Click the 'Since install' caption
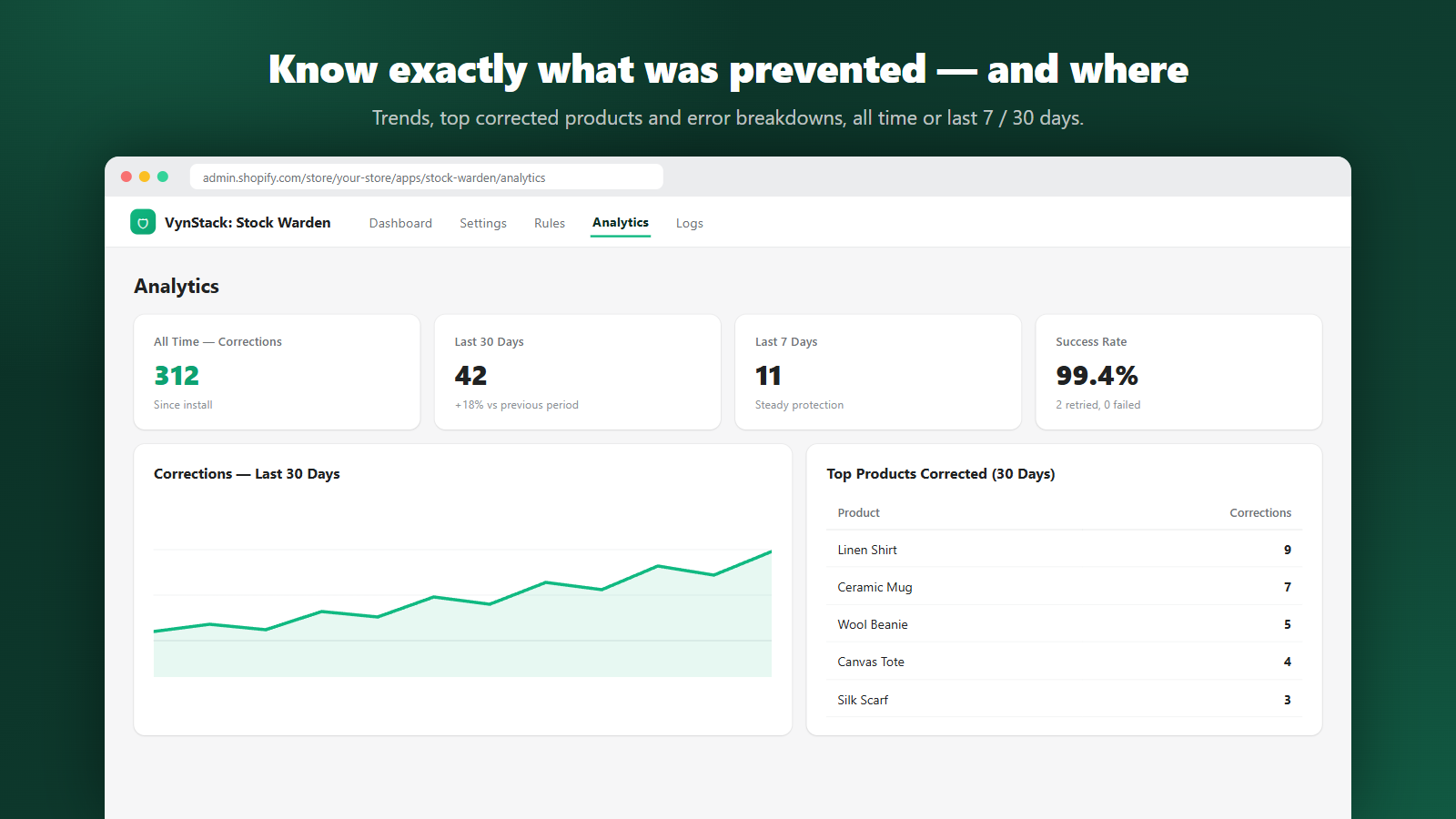This screenshot has height=819, width=1456. tap(183, 405)
